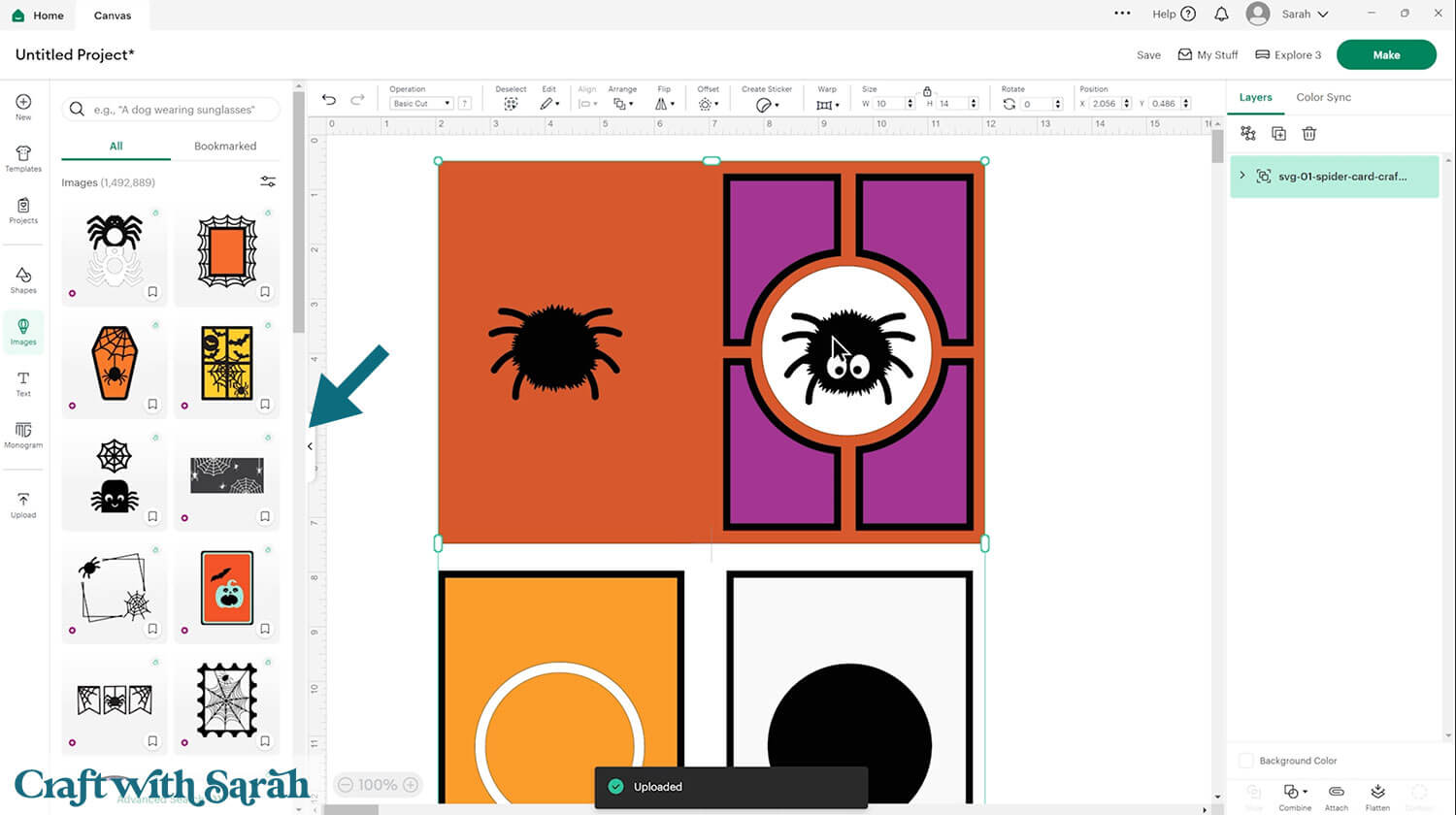The height and width of the screenshot is (815, 1456).
Task: Open the Text tool from the left panel
Action: coord(22,384)
